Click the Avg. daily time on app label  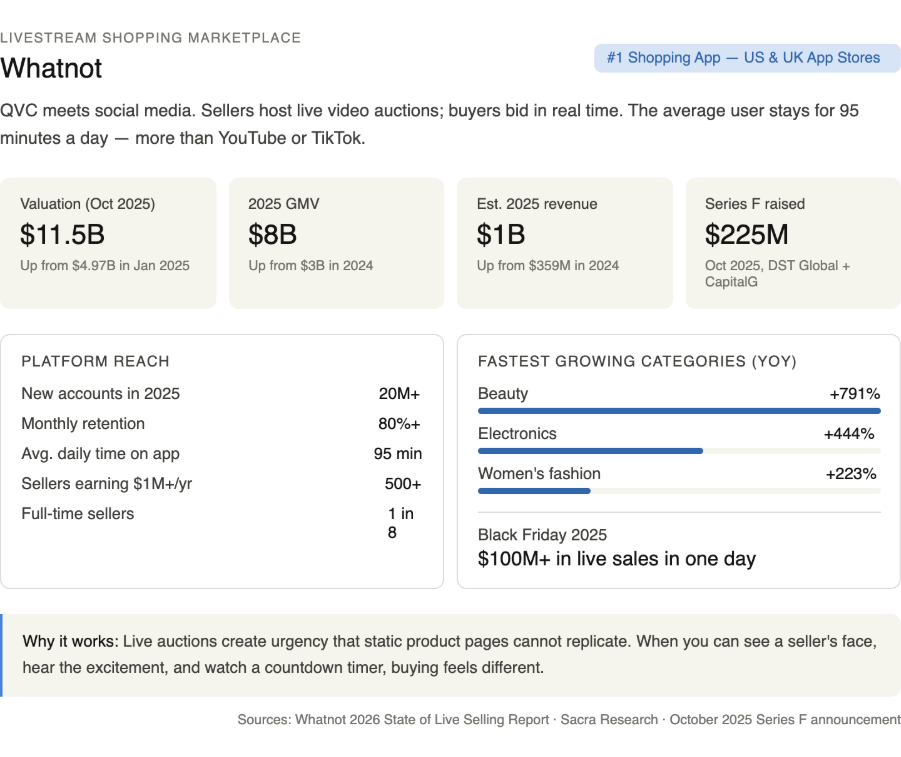101,454
